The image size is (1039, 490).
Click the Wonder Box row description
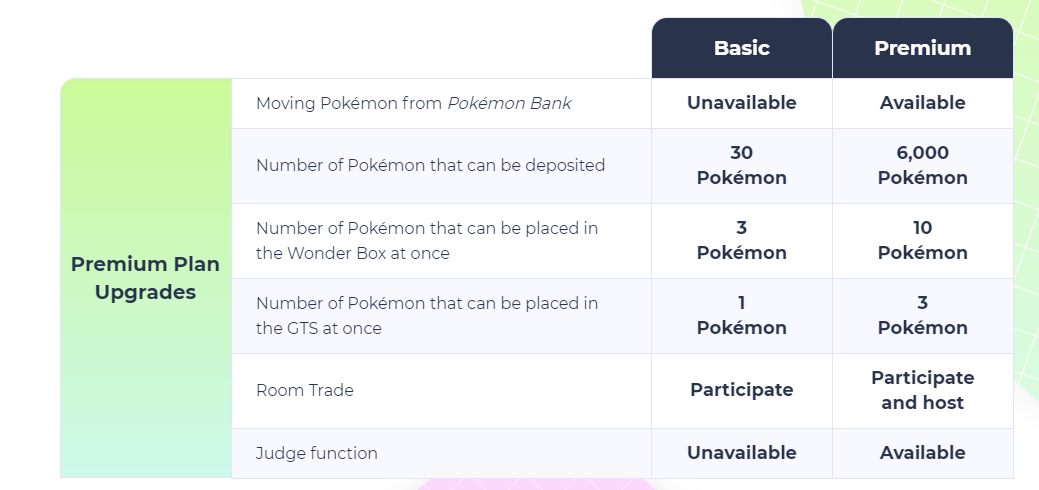pos(427,240)
